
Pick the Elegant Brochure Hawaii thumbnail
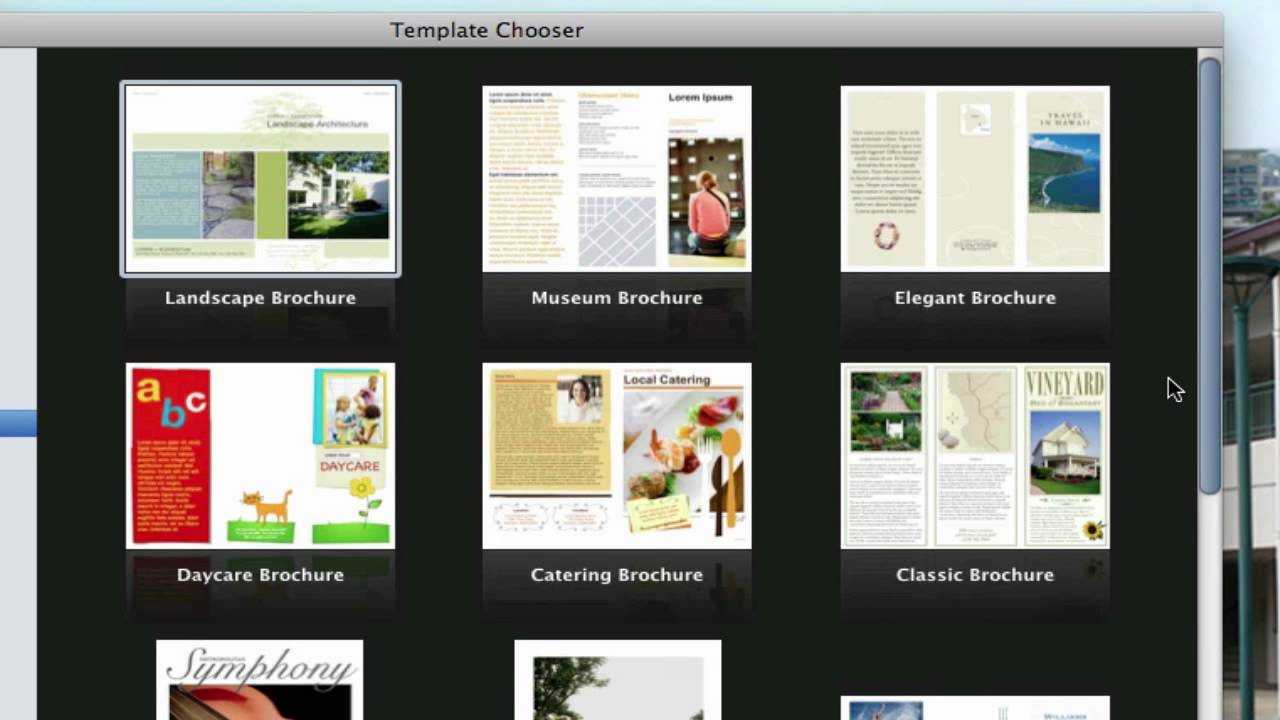(975, 178)
